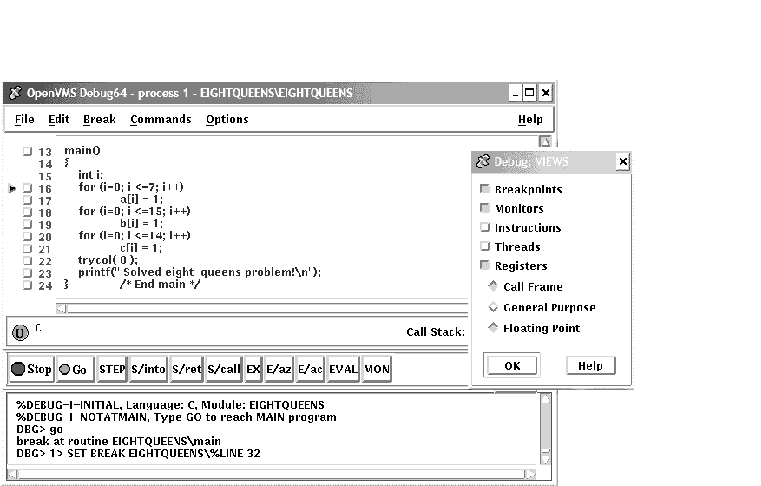Click the EVAL toolbar button
Viewport: 761px width, 486px height.
[343, 369]
